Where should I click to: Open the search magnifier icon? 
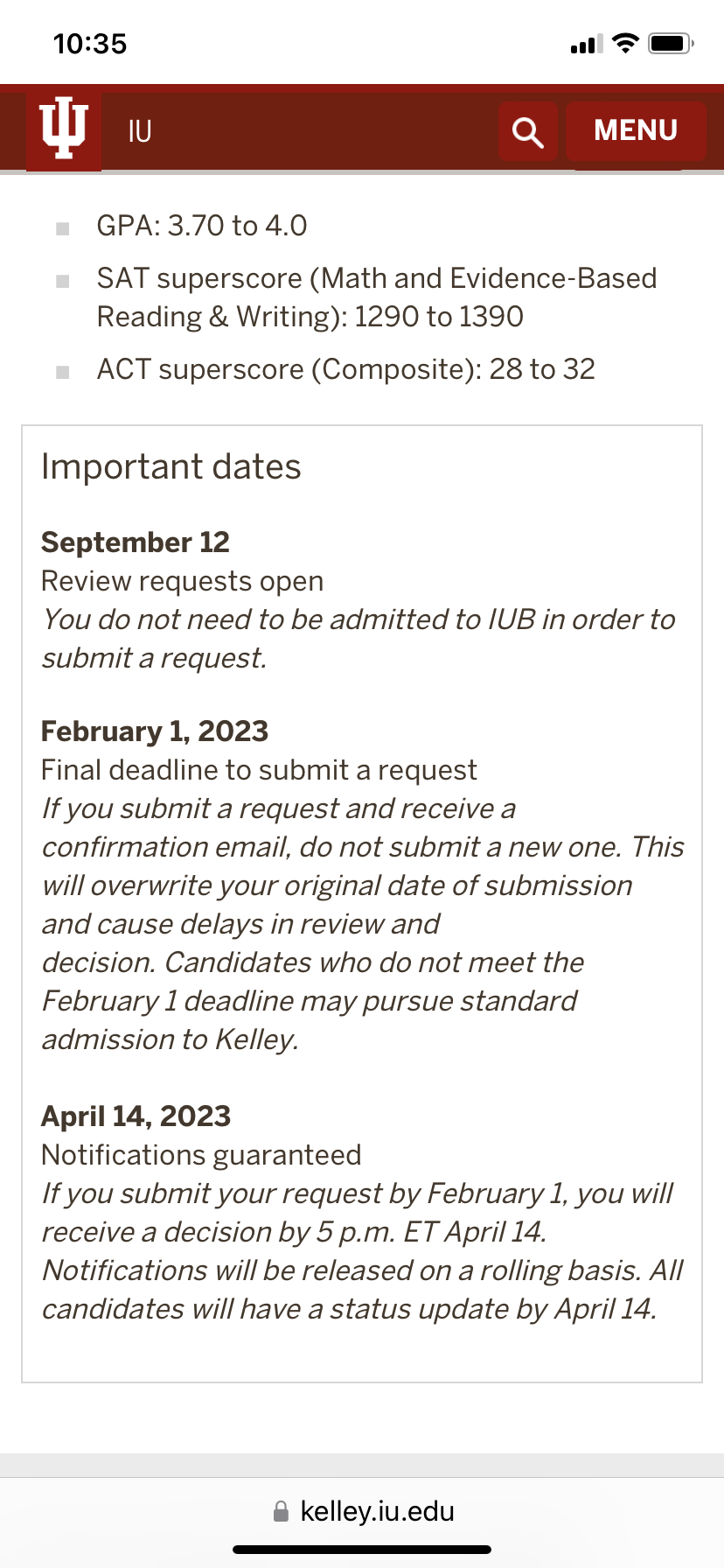point(527,131)
